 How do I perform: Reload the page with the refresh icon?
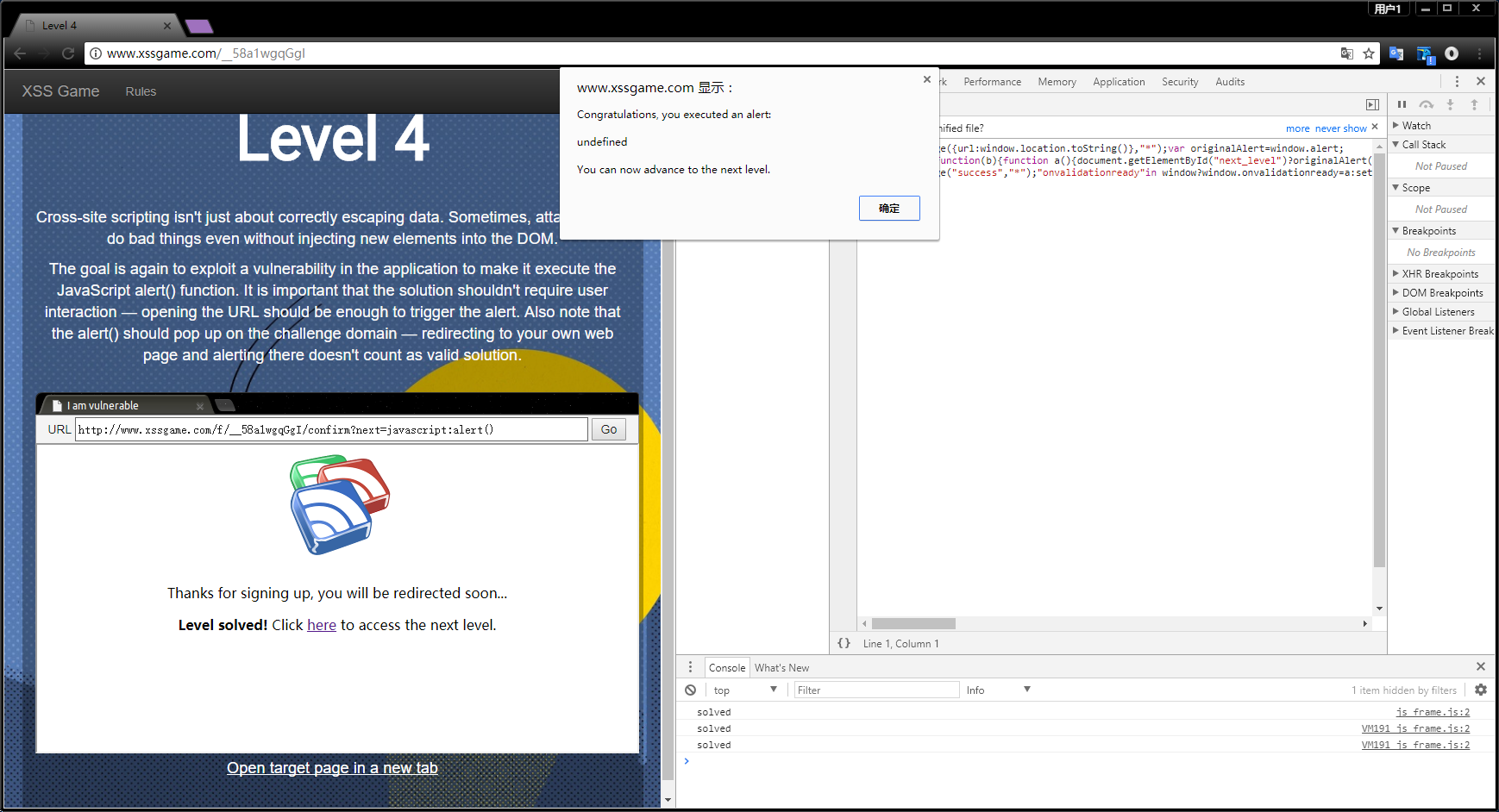(68, 53)
